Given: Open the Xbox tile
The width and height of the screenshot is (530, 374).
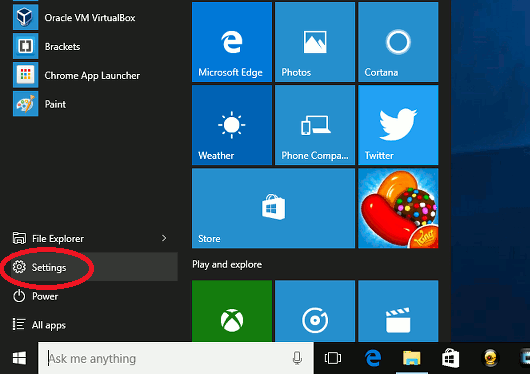Looking at the screenshot, I should [x=232, y=311].
